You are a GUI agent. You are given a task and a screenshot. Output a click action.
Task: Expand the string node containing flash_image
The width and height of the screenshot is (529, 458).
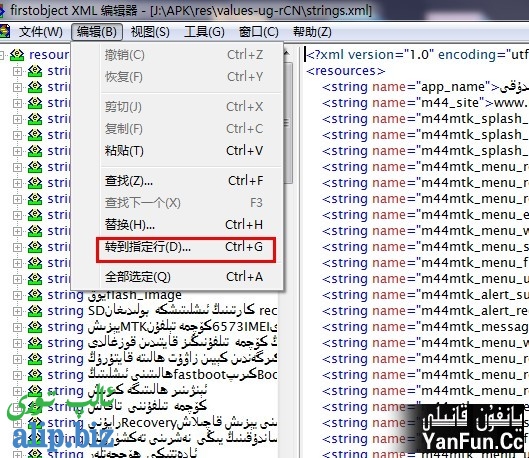17,296
